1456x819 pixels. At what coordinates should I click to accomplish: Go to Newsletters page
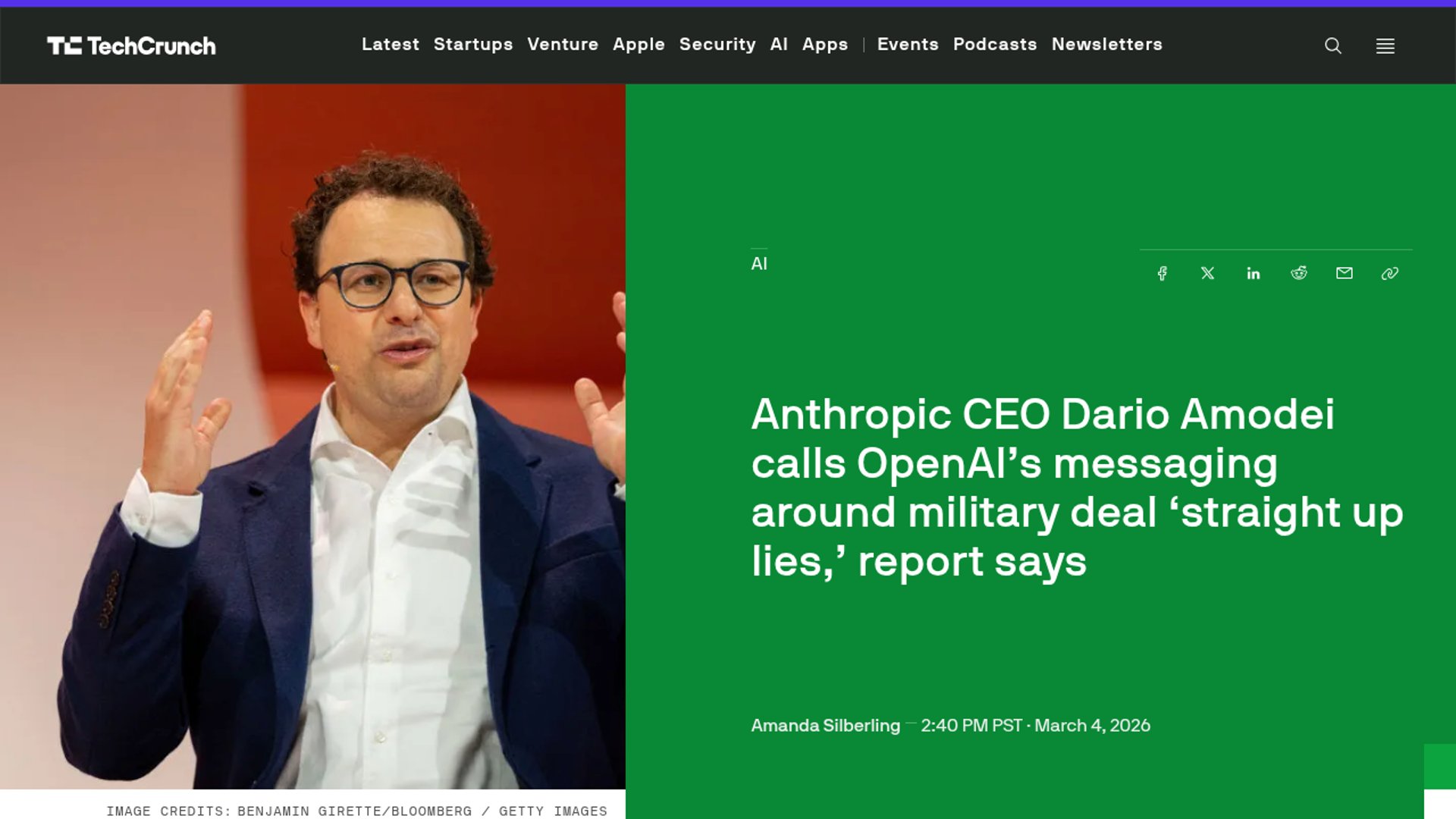(1106, 44)
